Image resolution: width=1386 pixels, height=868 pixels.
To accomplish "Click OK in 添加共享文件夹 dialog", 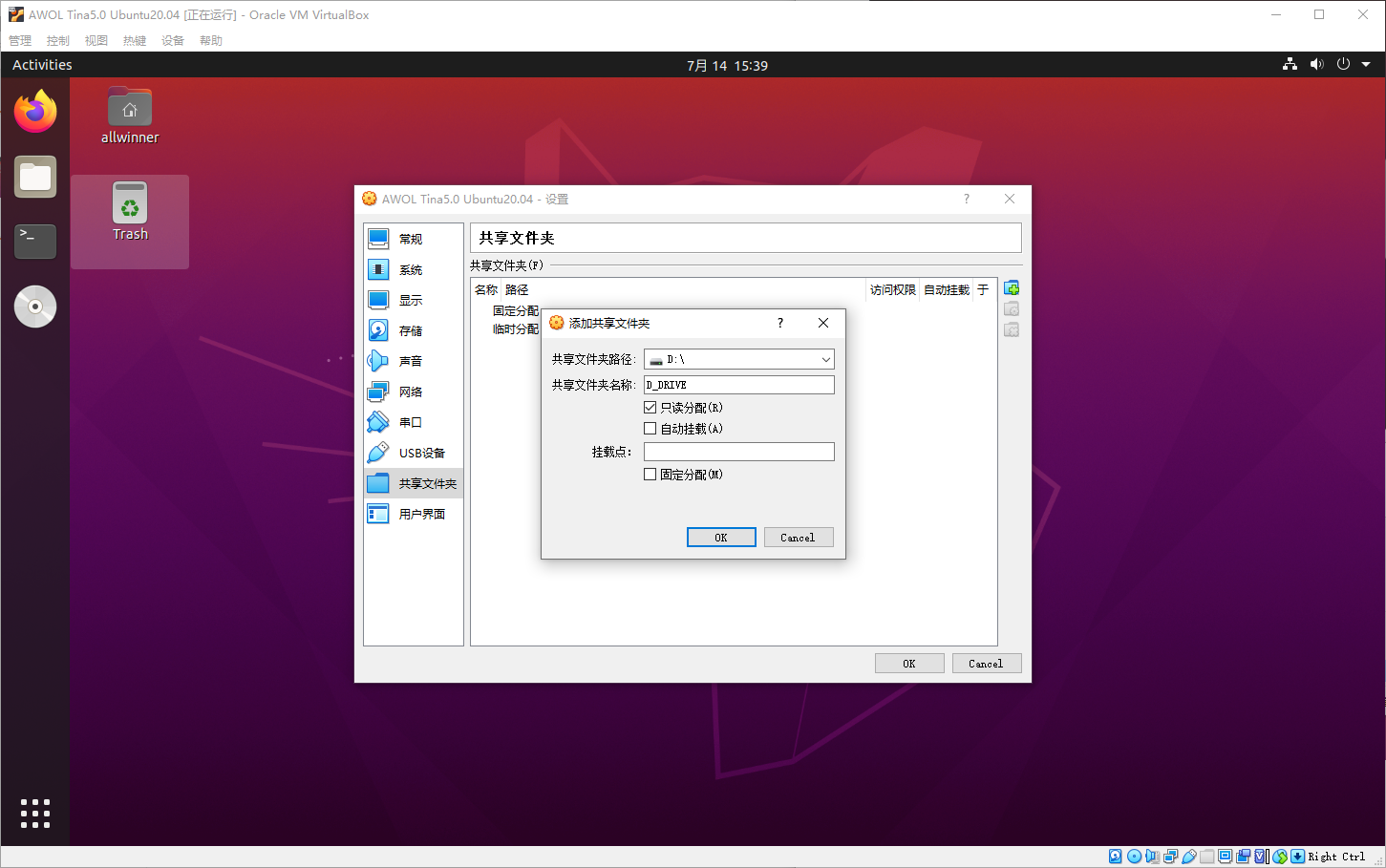I will click(721, 538).
